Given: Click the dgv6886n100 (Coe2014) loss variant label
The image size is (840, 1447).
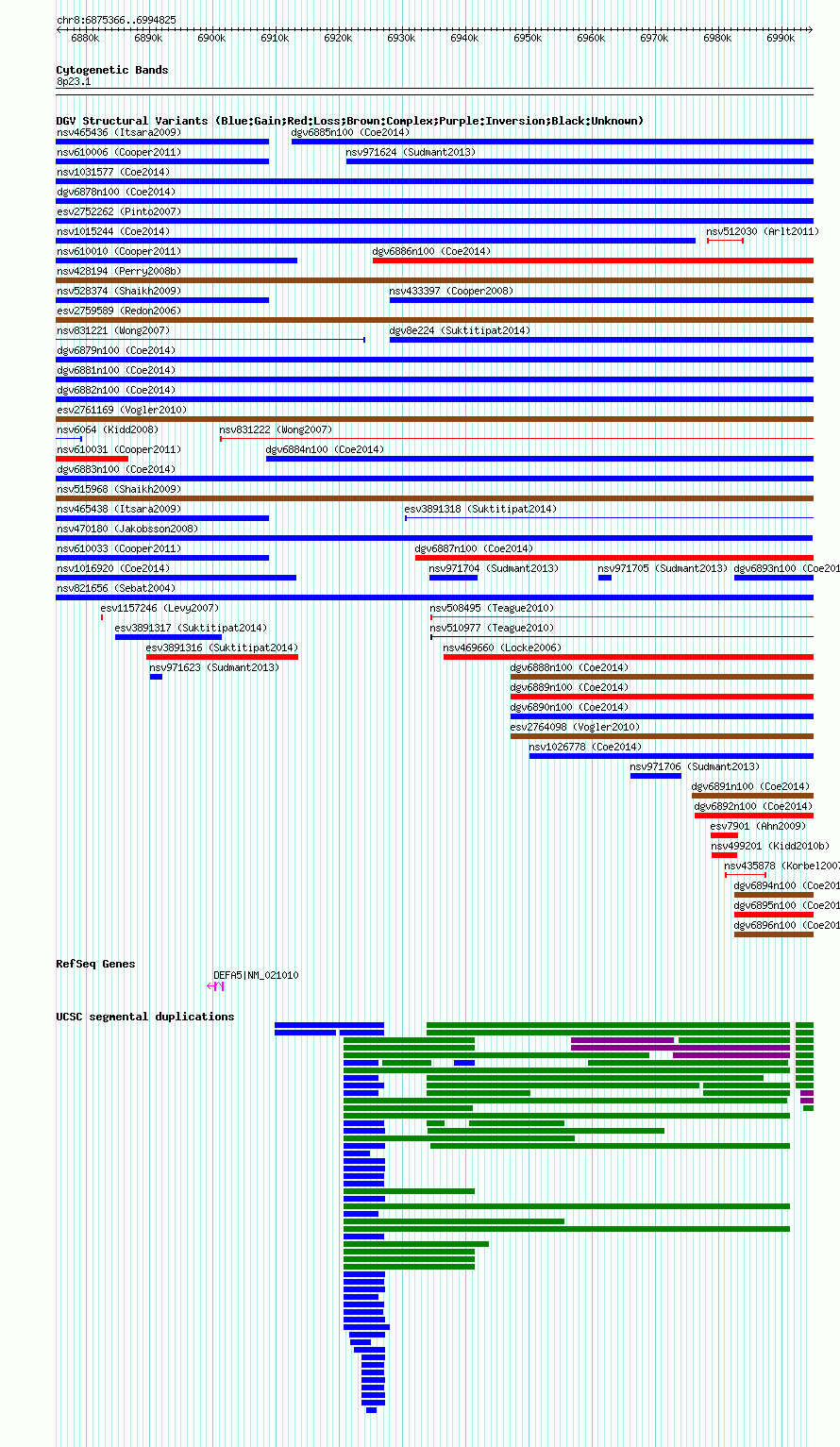Looking at the screenshot, I should tap(432, 251).
